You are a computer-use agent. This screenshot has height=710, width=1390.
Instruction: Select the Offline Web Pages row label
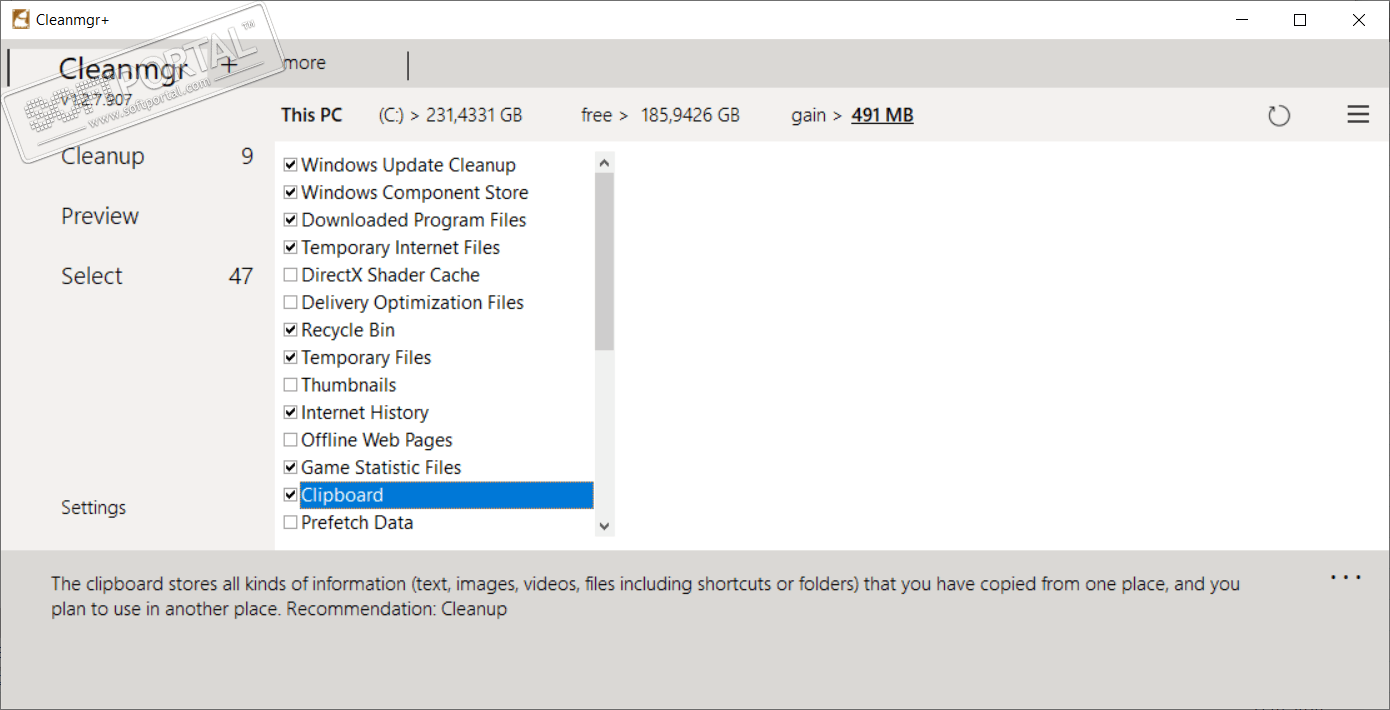point(377,440)
